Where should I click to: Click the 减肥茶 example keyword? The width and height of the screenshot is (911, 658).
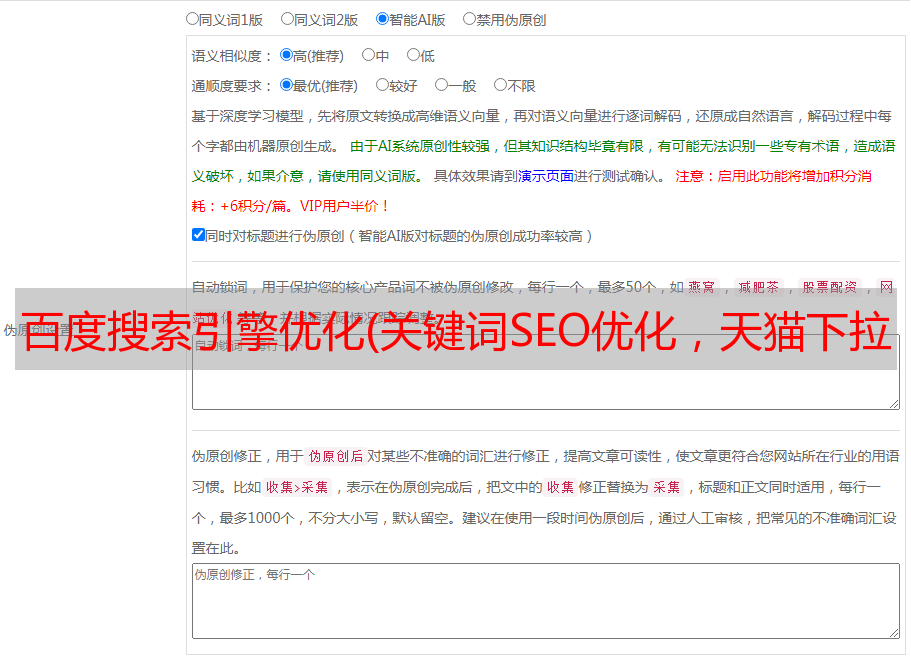coord(759,287)
